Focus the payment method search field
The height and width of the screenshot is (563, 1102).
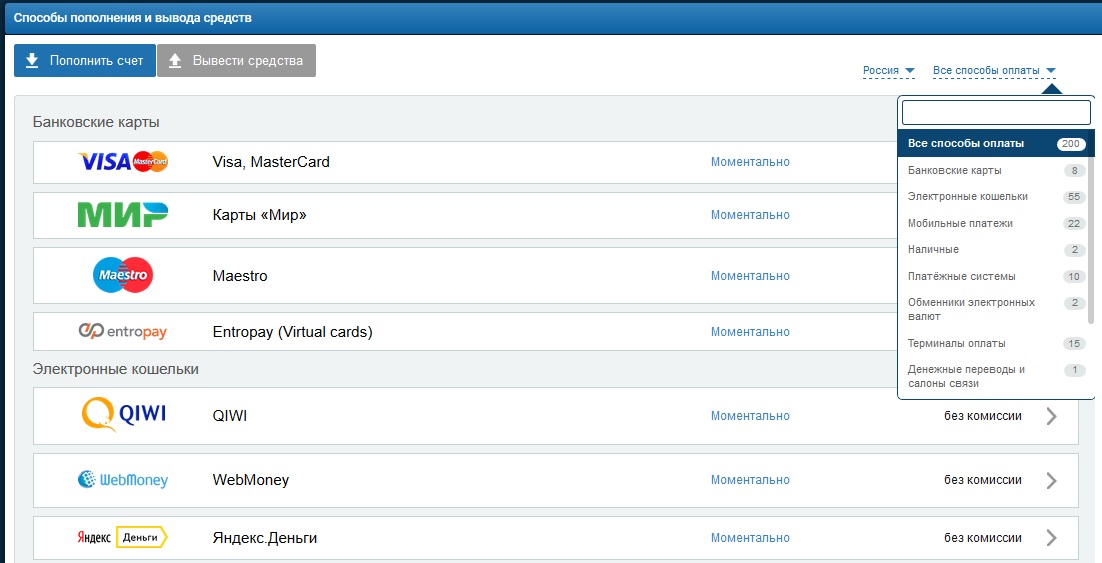(x=996, y=112)
